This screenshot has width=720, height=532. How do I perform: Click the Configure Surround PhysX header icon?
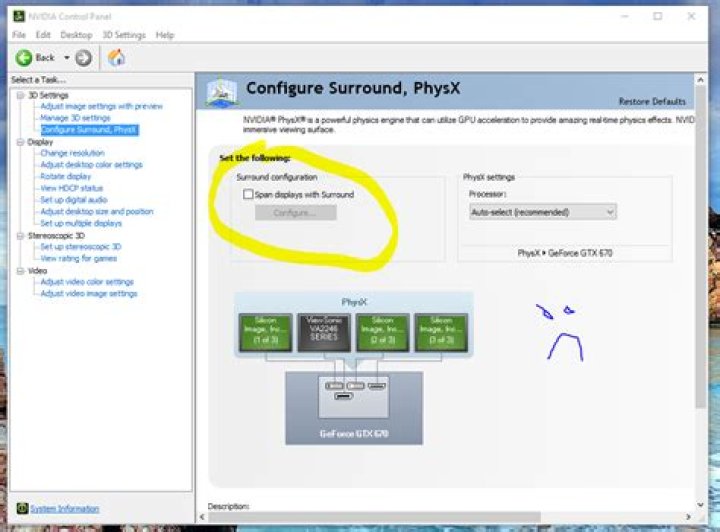point(222,92)
